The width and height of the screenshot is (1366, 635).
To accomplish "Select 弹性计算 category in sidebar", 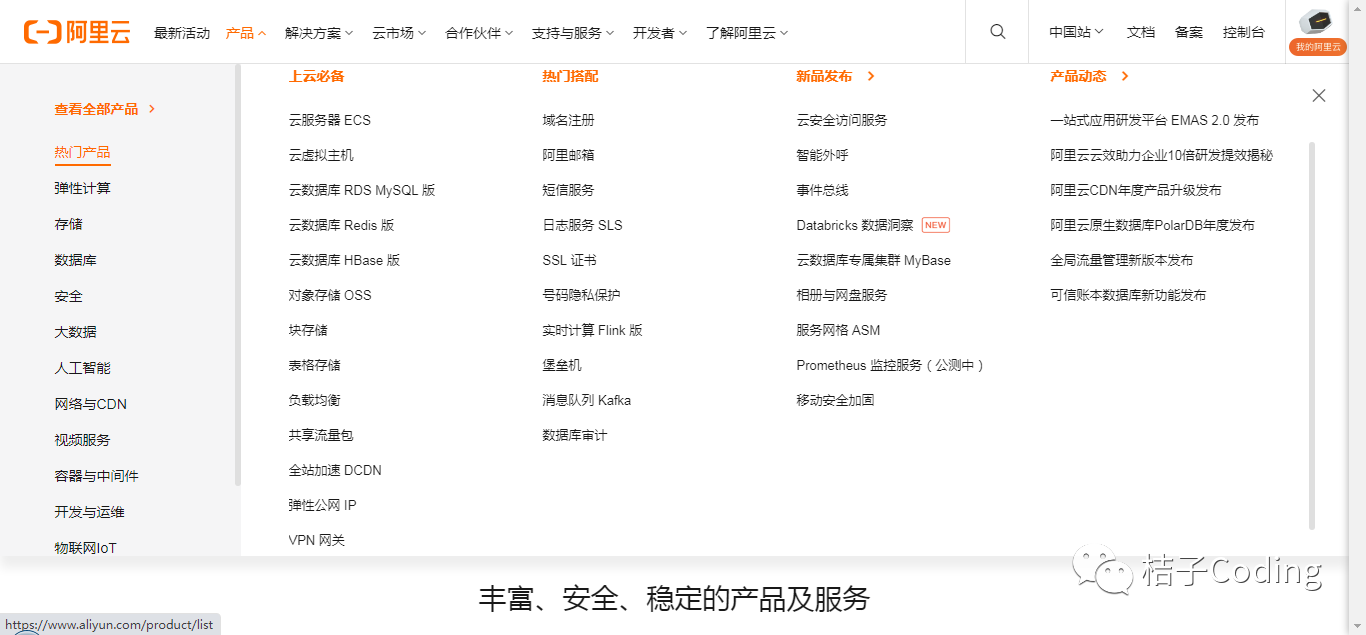I will 82,188.
